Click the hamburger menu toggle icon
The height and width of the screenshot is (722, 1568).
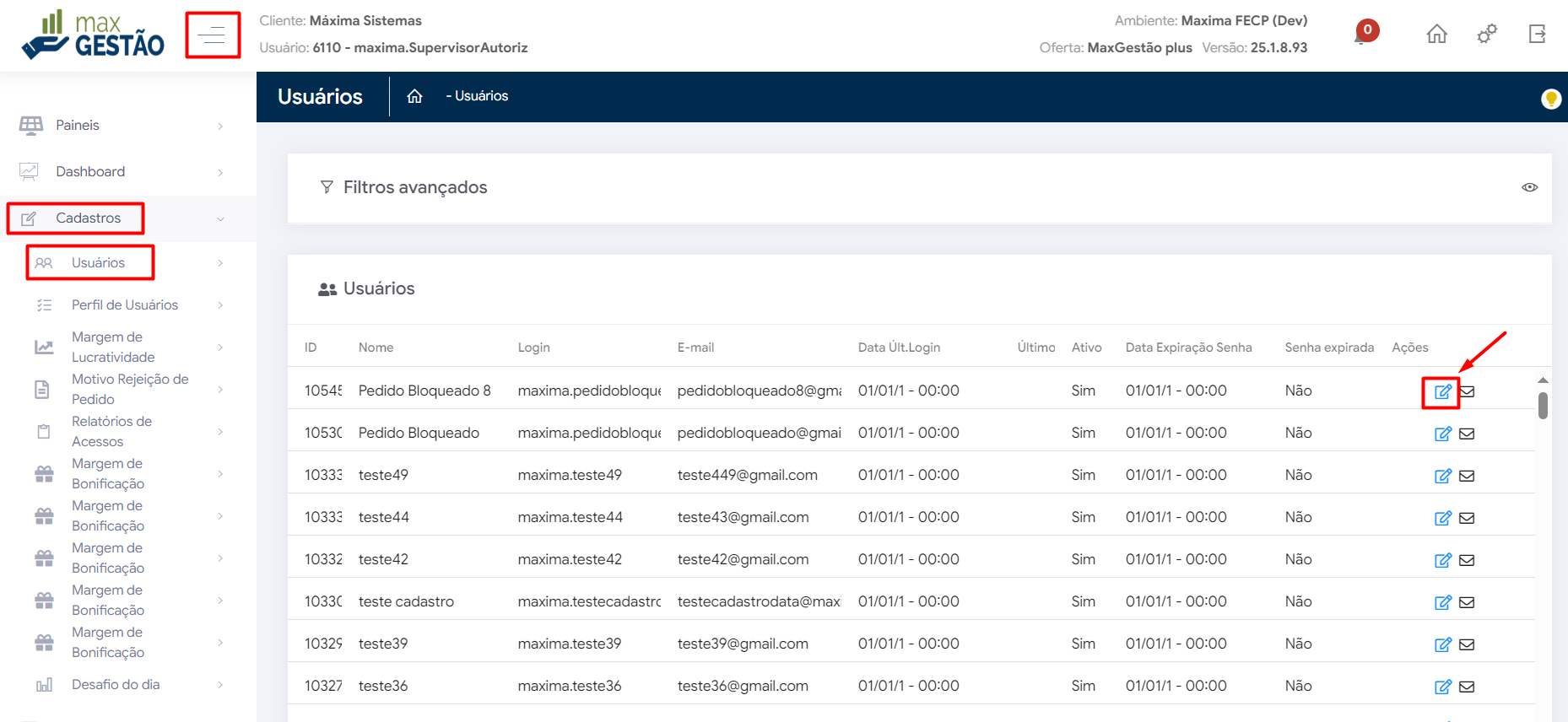213,35
